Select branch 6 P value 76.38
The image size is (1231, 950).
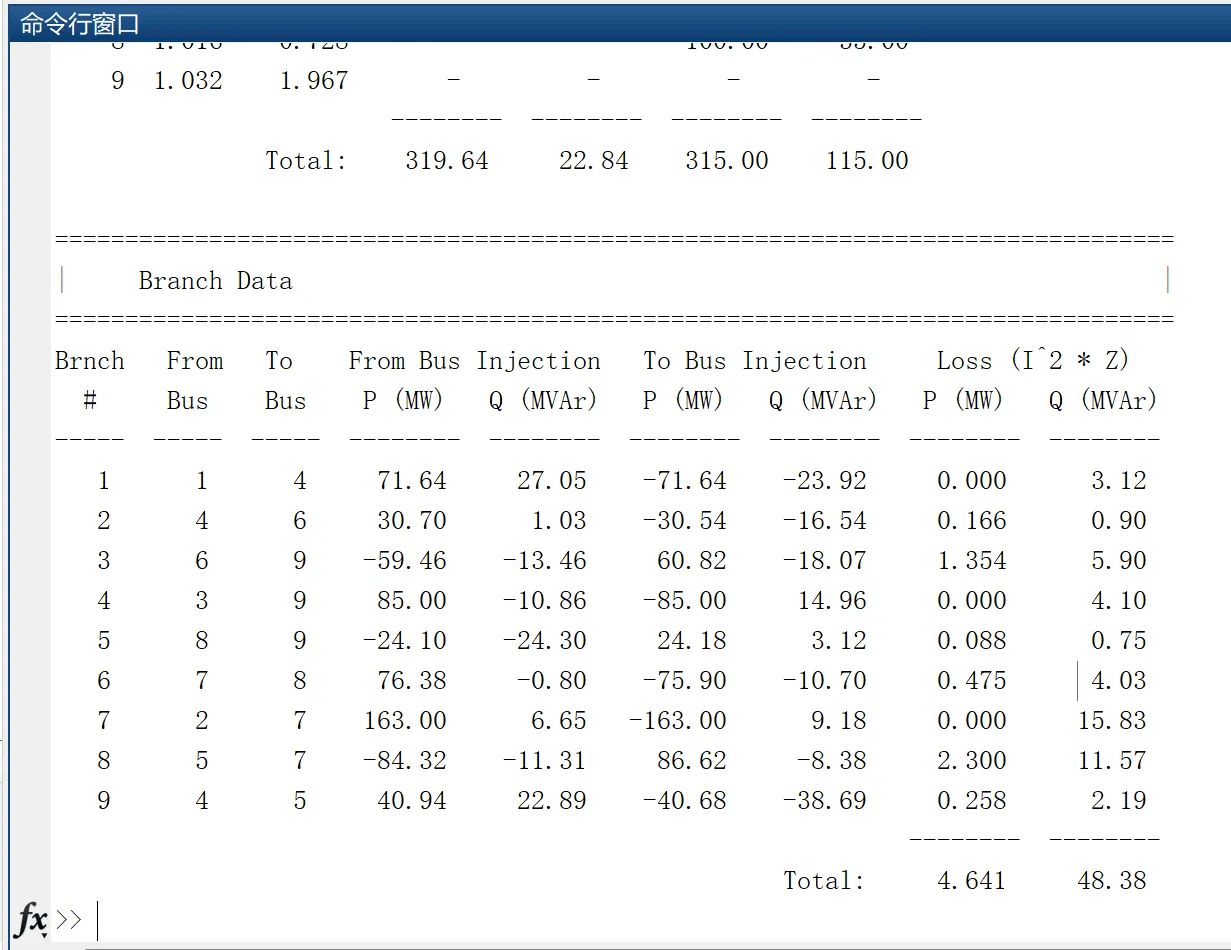click(x=412, y=681)
